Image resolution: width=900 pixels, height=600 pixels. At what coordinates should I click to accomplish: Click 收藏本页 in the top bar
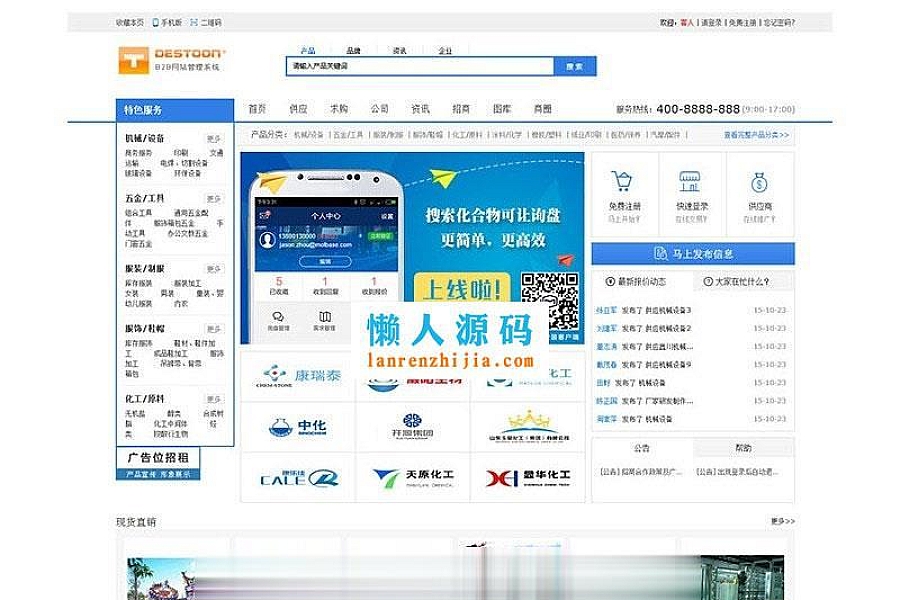pyautogui.click(x=130, y=22)
